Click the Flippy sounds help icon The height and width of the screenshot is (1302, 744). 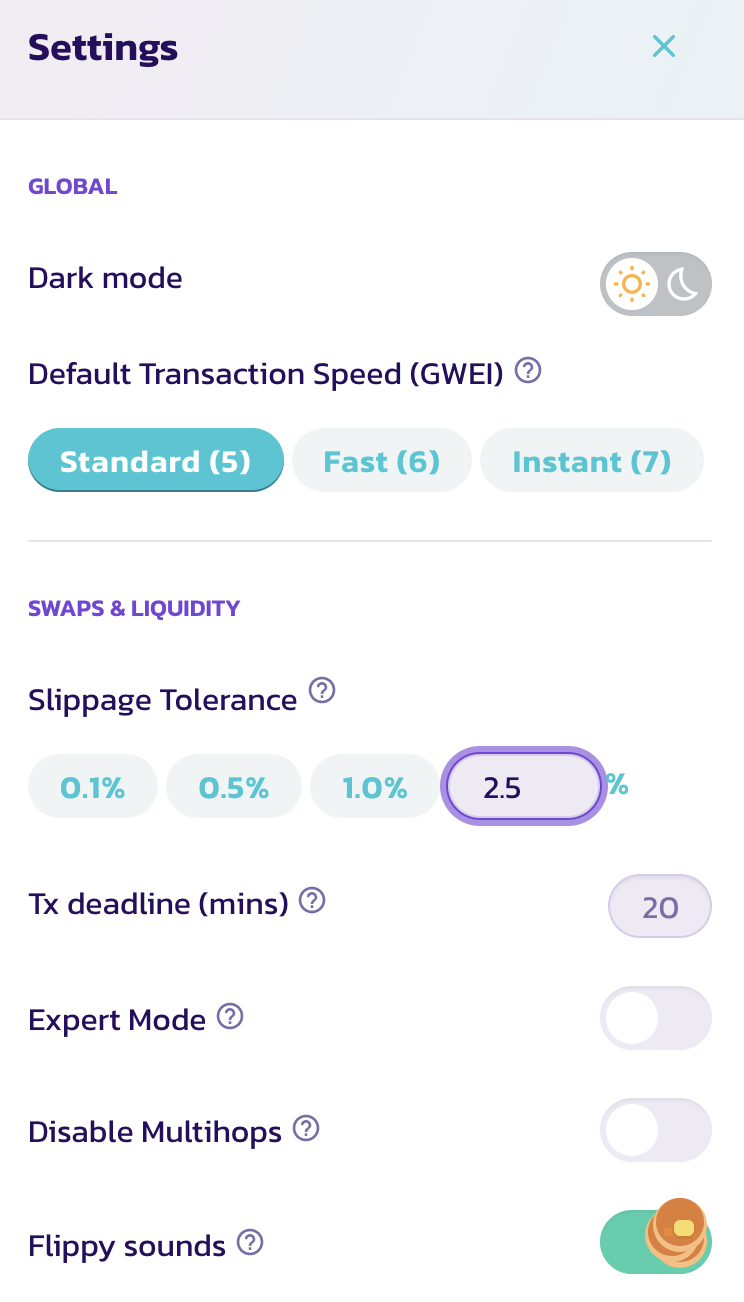pos(250,1243)
